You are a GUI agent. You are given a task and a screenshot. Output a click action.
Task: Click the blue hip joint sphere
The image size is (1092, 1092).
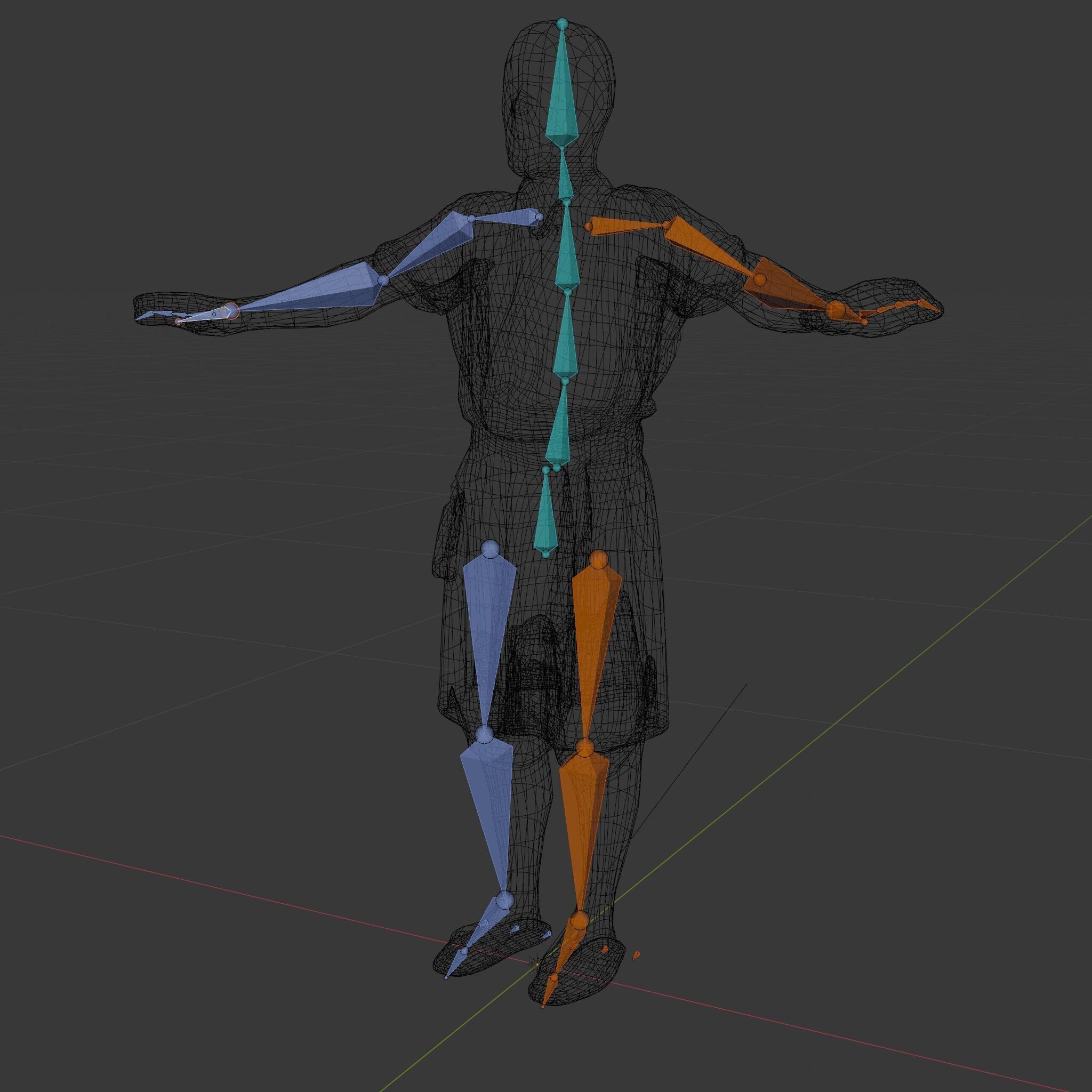[x=490, y=548]
